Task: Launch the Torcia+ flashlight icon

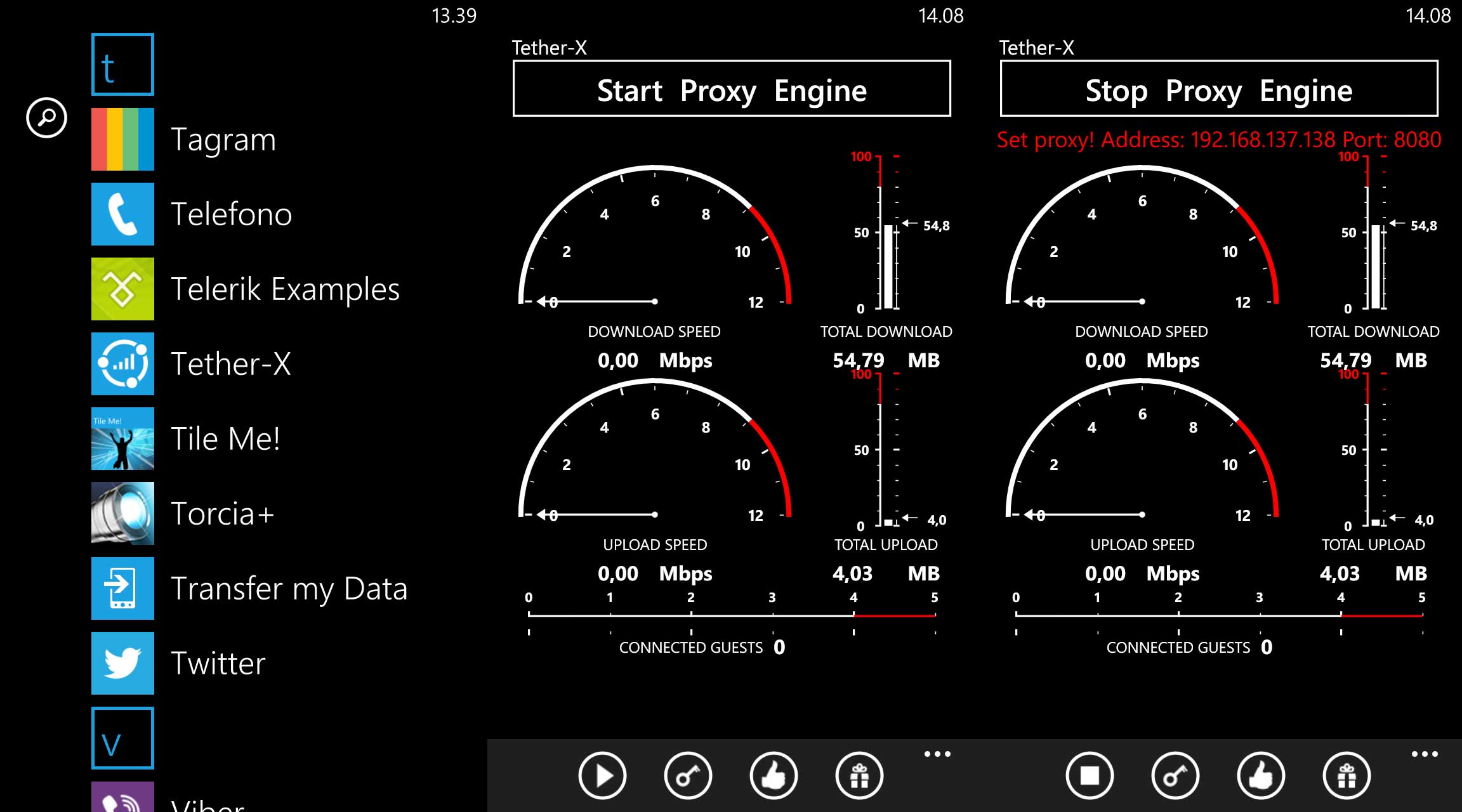Action: tap(122, 513)
